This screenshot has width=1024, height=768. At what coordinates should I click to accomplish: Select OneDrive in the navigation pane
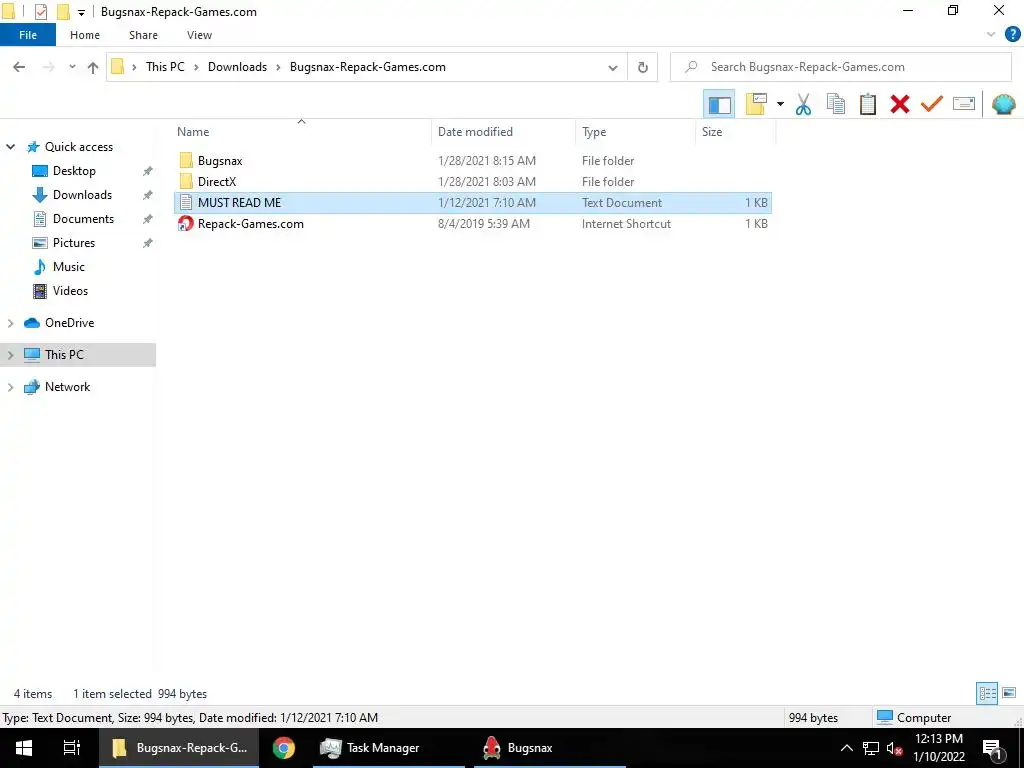(x=69, y=323)
